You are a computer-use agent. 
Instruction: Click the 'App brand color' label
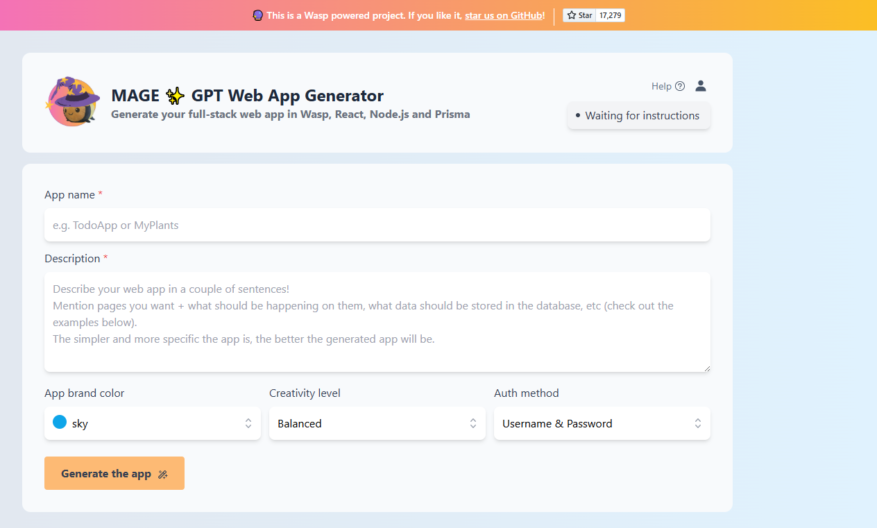84,393
